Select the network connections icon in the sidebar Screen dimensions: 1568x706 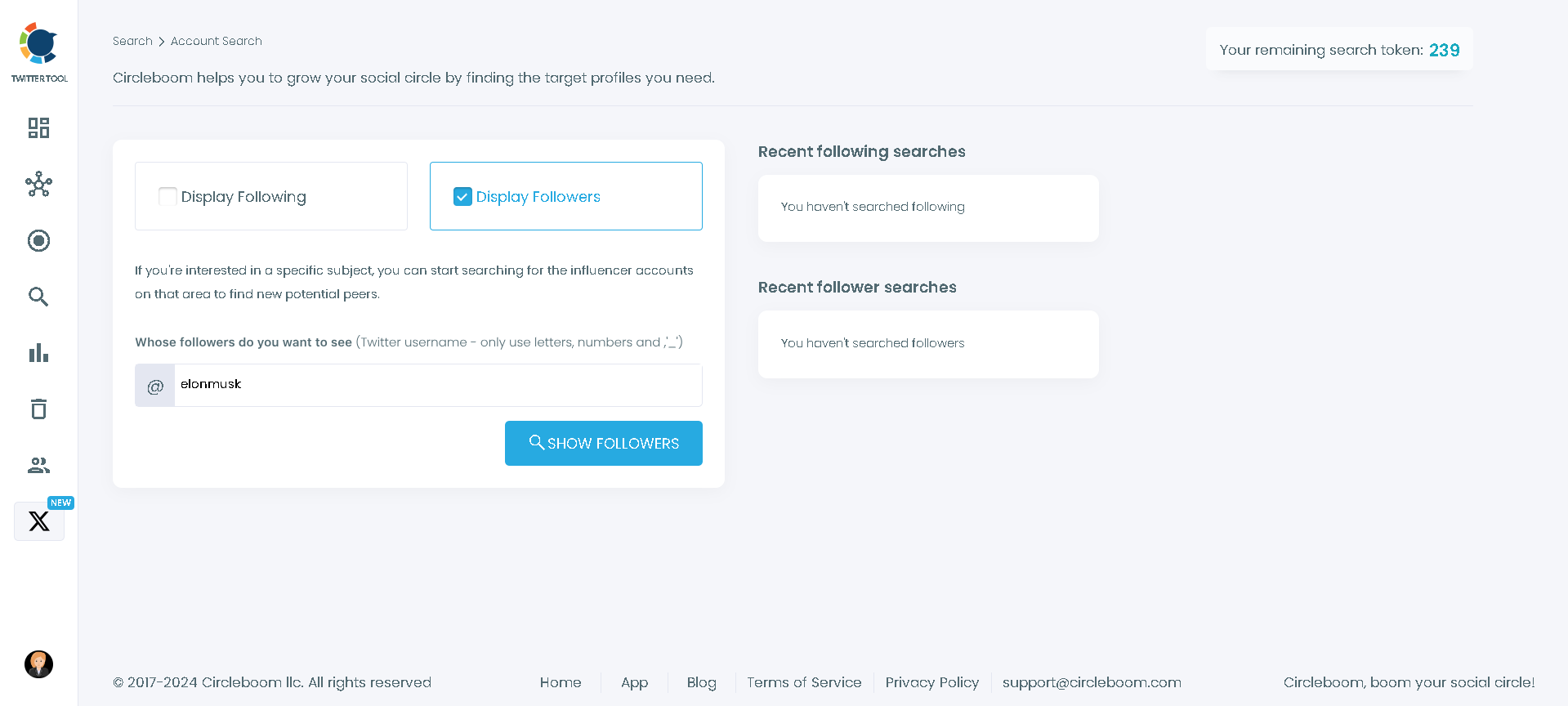(x=38, y=185)
